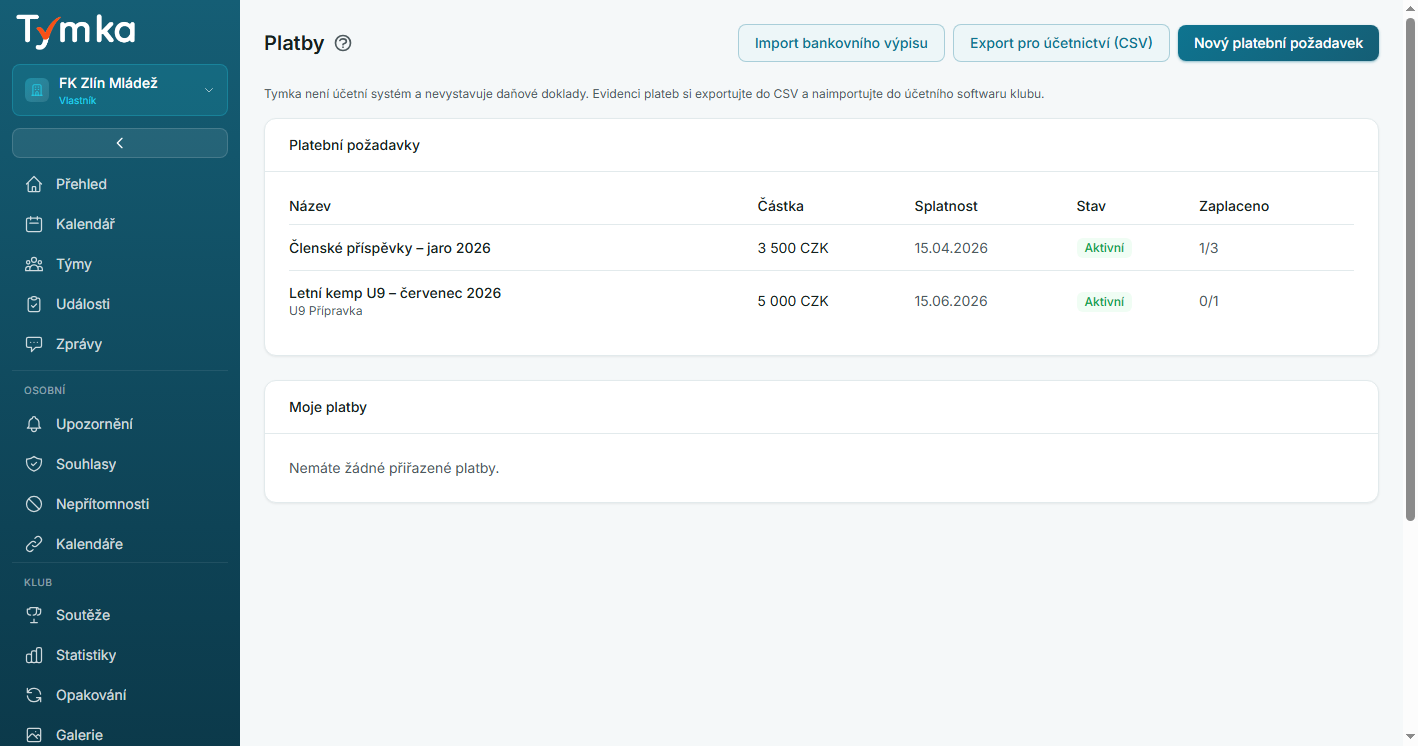Click the Soutěže trophy icon
1418x746 pixels.
click(x=34, y=615)
